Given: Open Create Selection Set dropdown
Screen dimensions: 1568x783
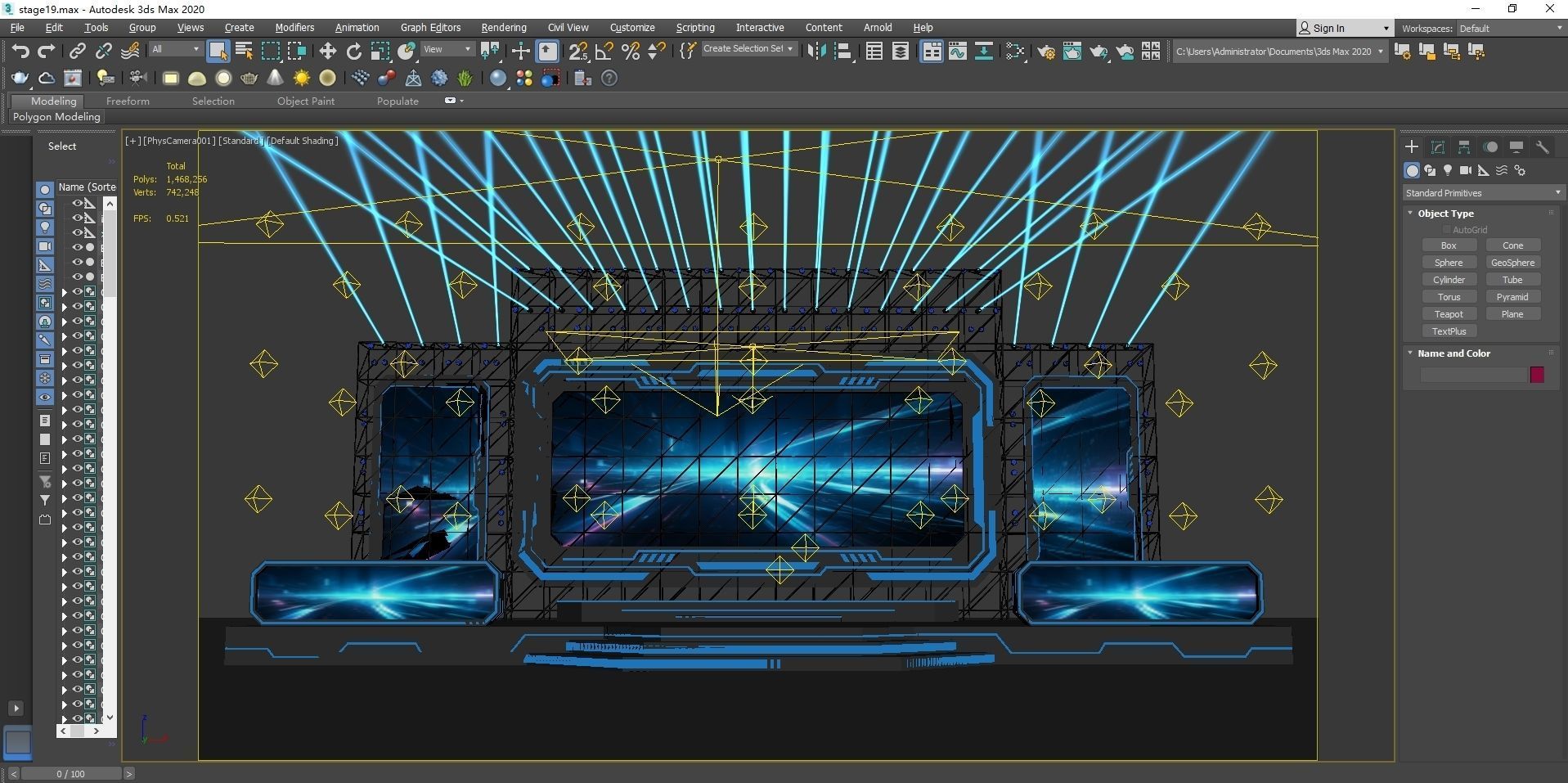Looking at the screenshot, I should point(748,49).
